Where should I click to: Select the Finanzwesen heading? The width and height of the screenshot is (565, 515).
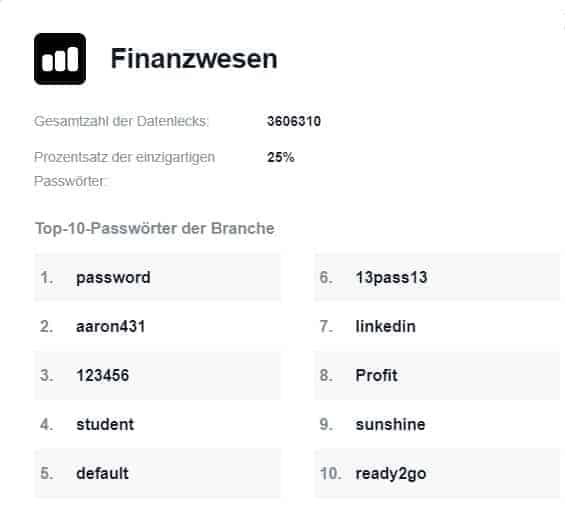click(x=194, y=58)
